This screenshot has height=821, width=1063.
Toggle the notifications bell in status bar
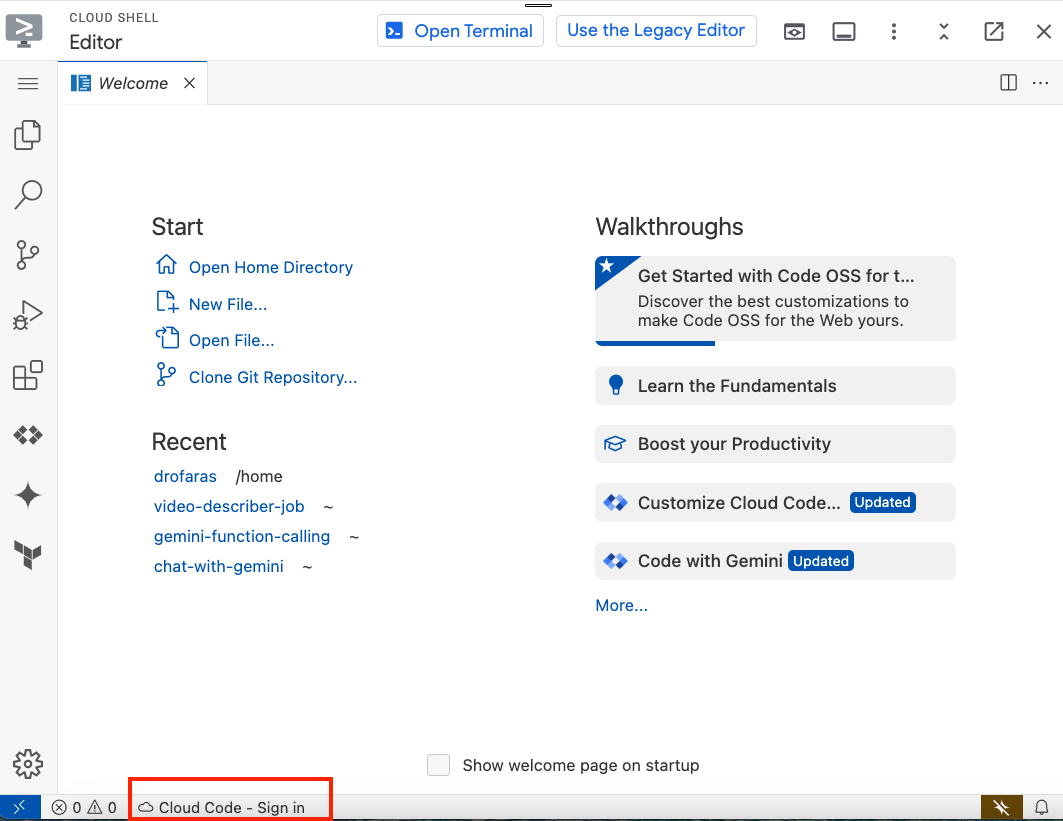pos(1041,807)
